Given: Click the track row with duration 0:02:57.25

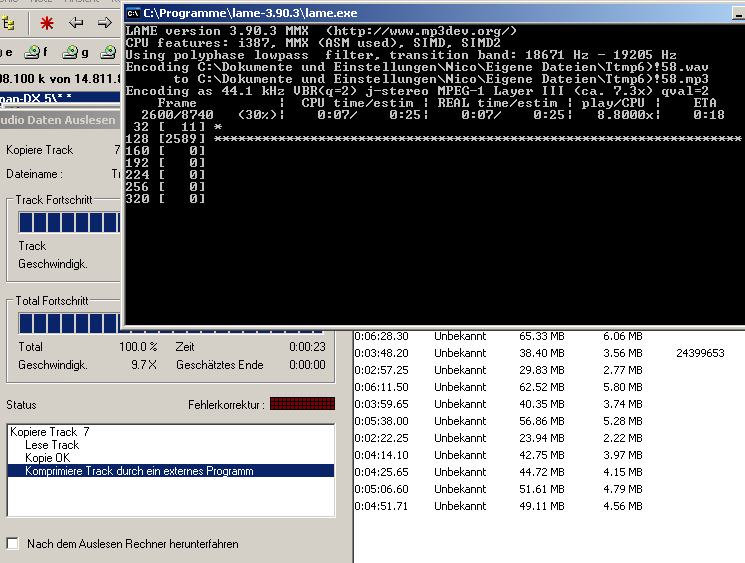Looking at the screenshot, I should coord(549,370).
